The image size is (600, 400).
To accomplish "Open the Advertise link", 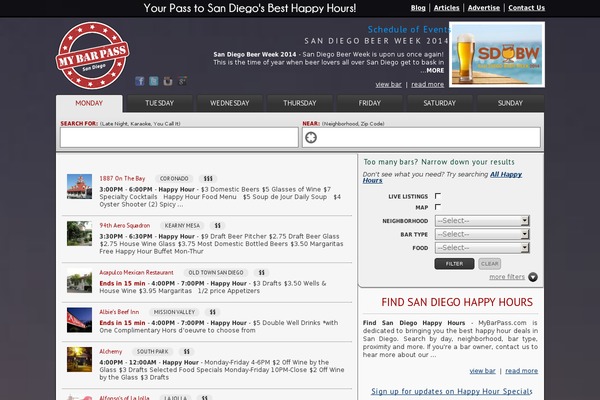I will (x=484, y=8).
